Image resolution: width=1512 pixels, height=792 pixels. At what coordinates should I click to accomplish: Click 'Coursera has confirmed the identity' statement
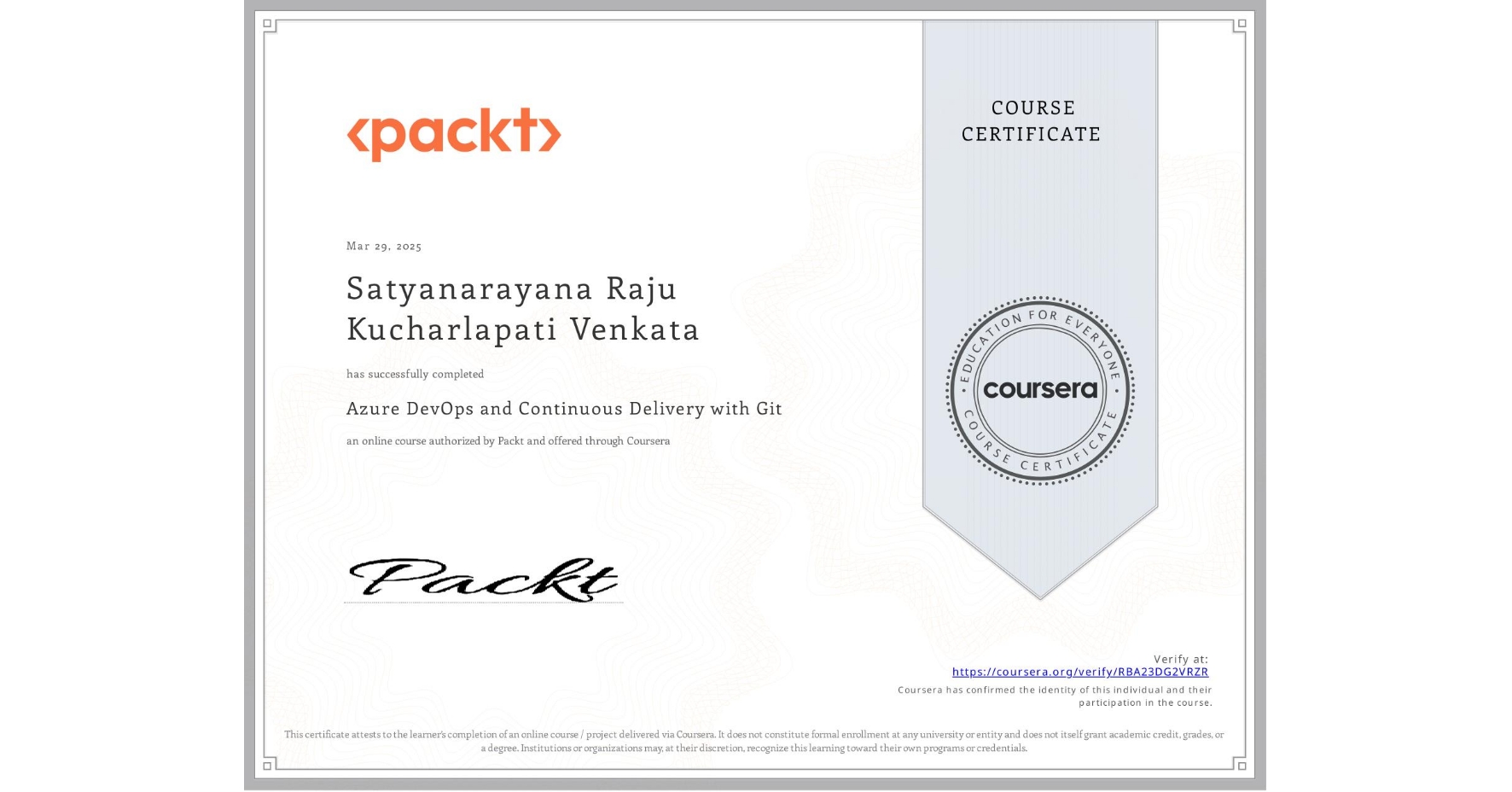point(1055,696)
